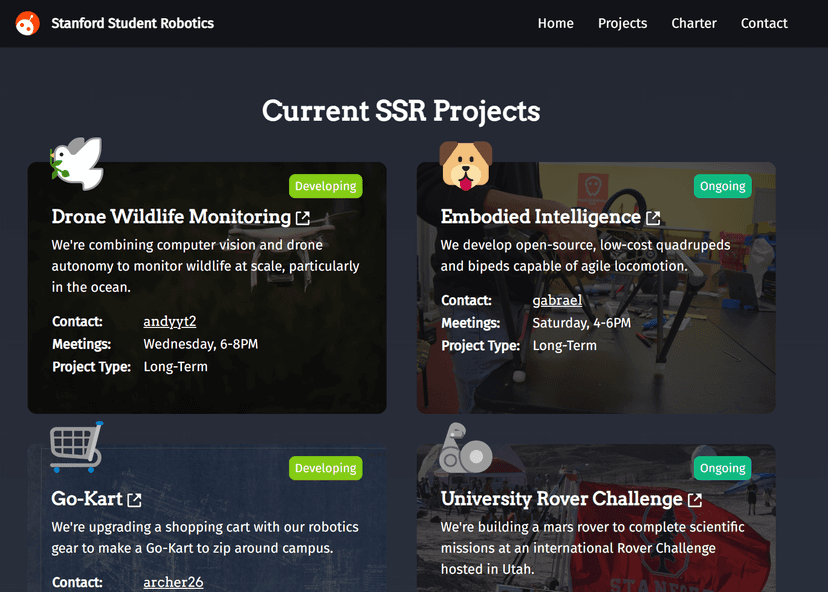Click the dove emoji on Drone Wildlife card
828x592 pixels.
pyautogui.click(x=77, y=164)
